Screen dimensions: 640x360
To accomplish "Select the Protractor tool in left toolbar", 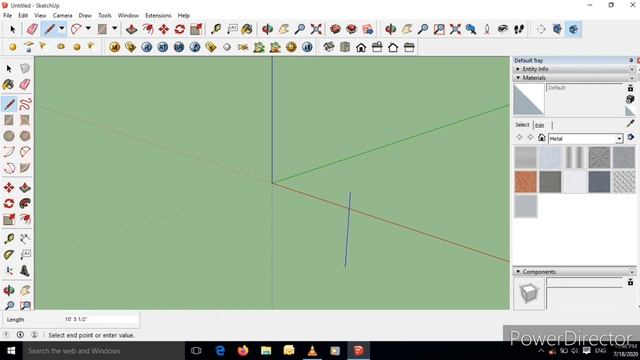I will point(9,255).
